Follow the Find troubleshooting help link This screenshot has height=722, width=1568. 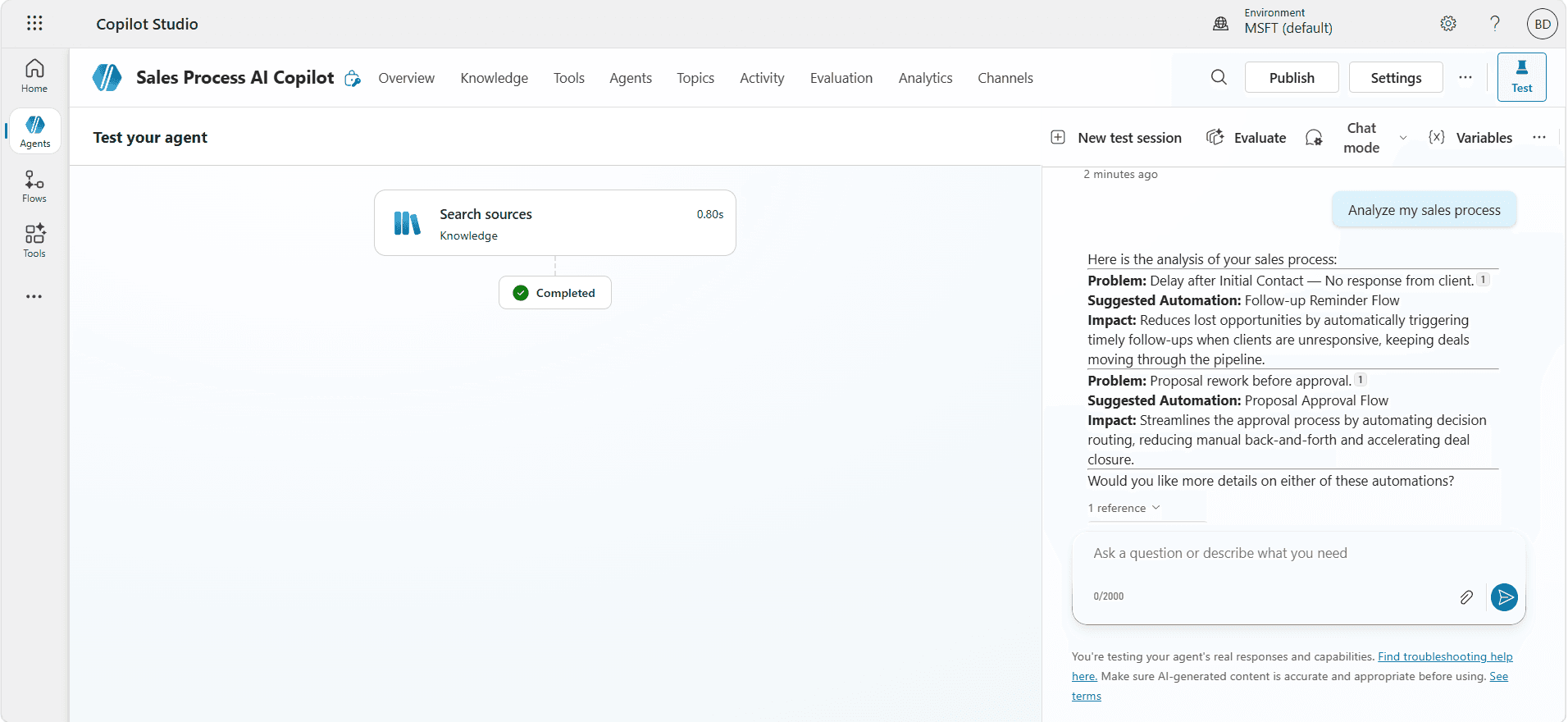[1445, 656]
